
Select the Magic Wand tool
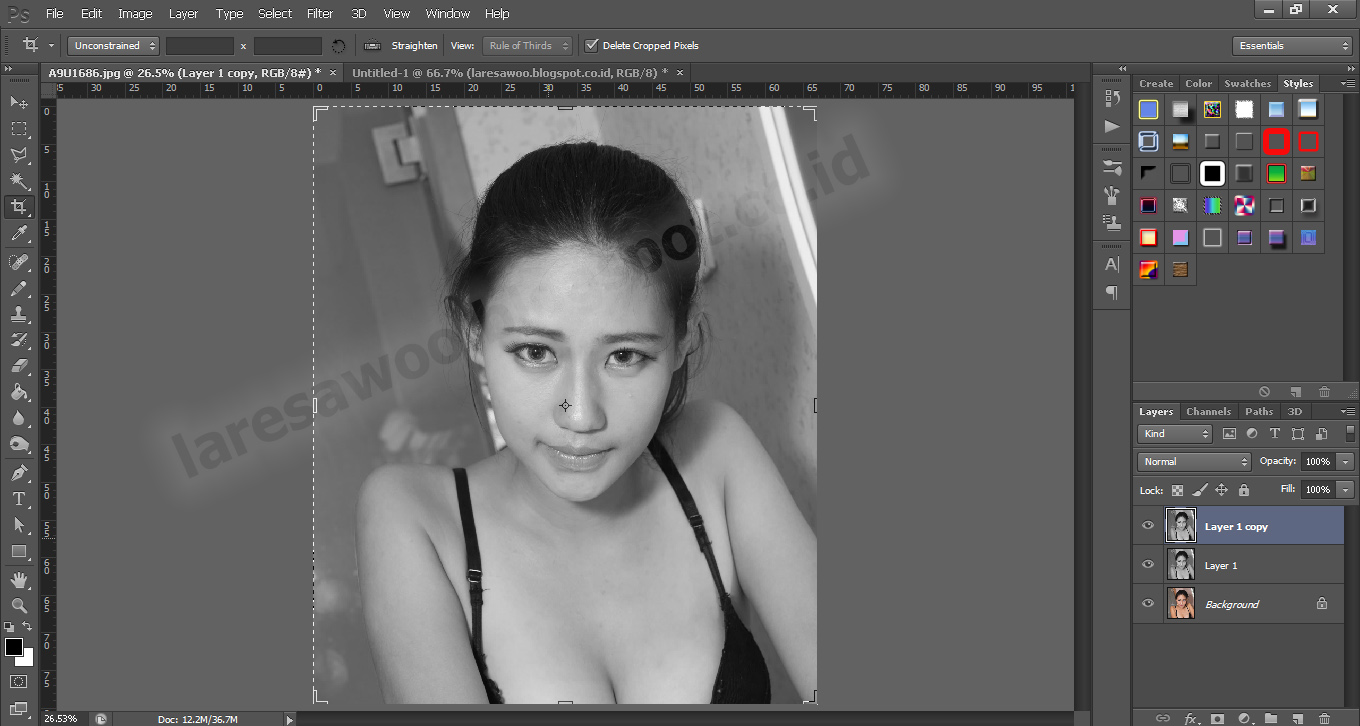tap(19, 181)
